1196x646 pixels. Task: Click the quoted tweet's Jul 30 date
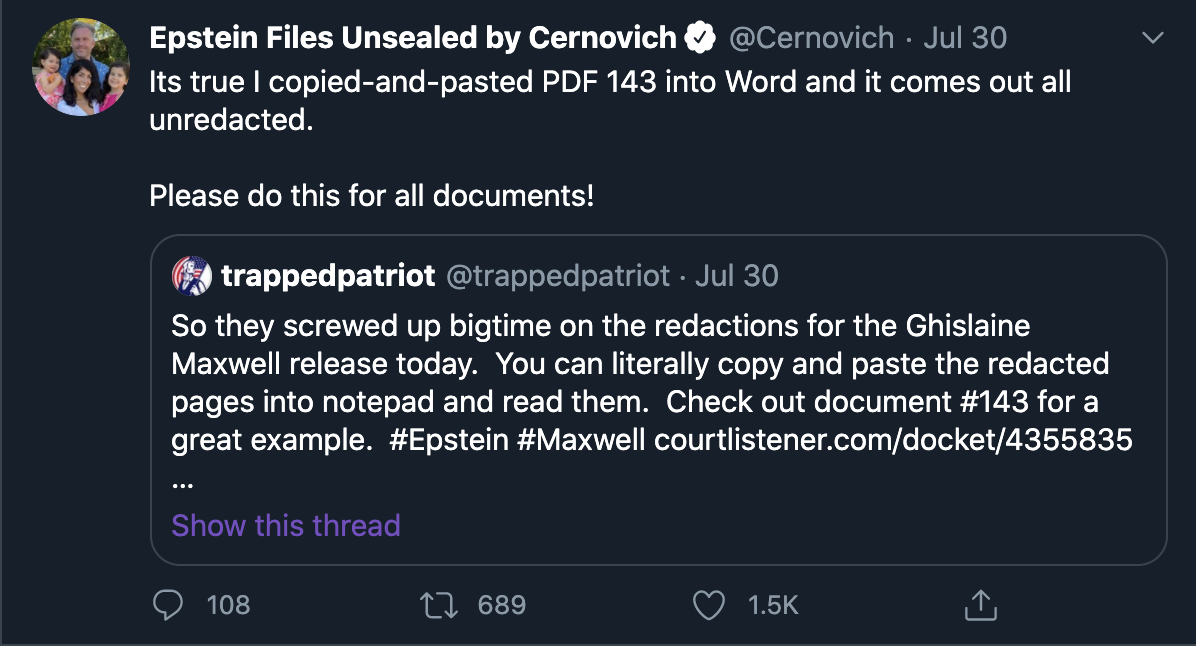pos(736,275)
